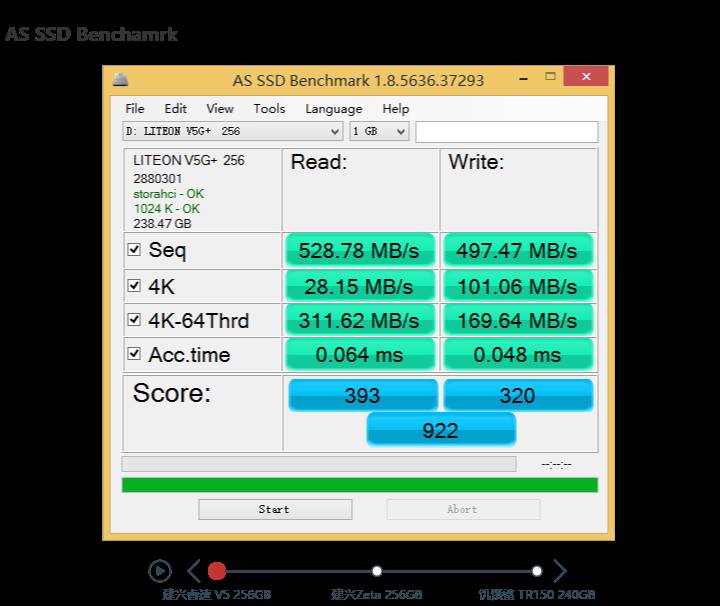Minimize the AS SSD Benchmark window
Image resolution: width=720 pixels, height=606 pixels.
tap(523, 79)
